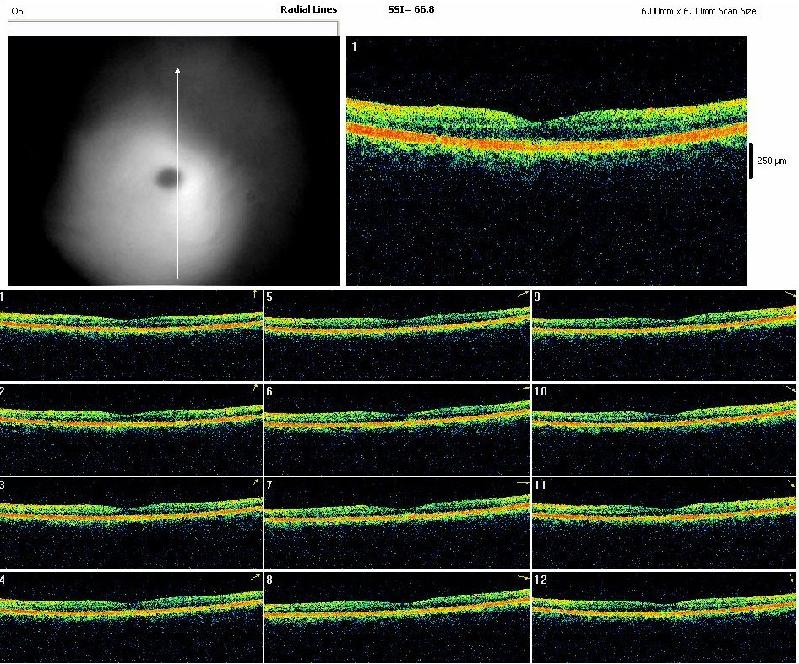Select radial scan thumbnail 9

pos(664,335)
